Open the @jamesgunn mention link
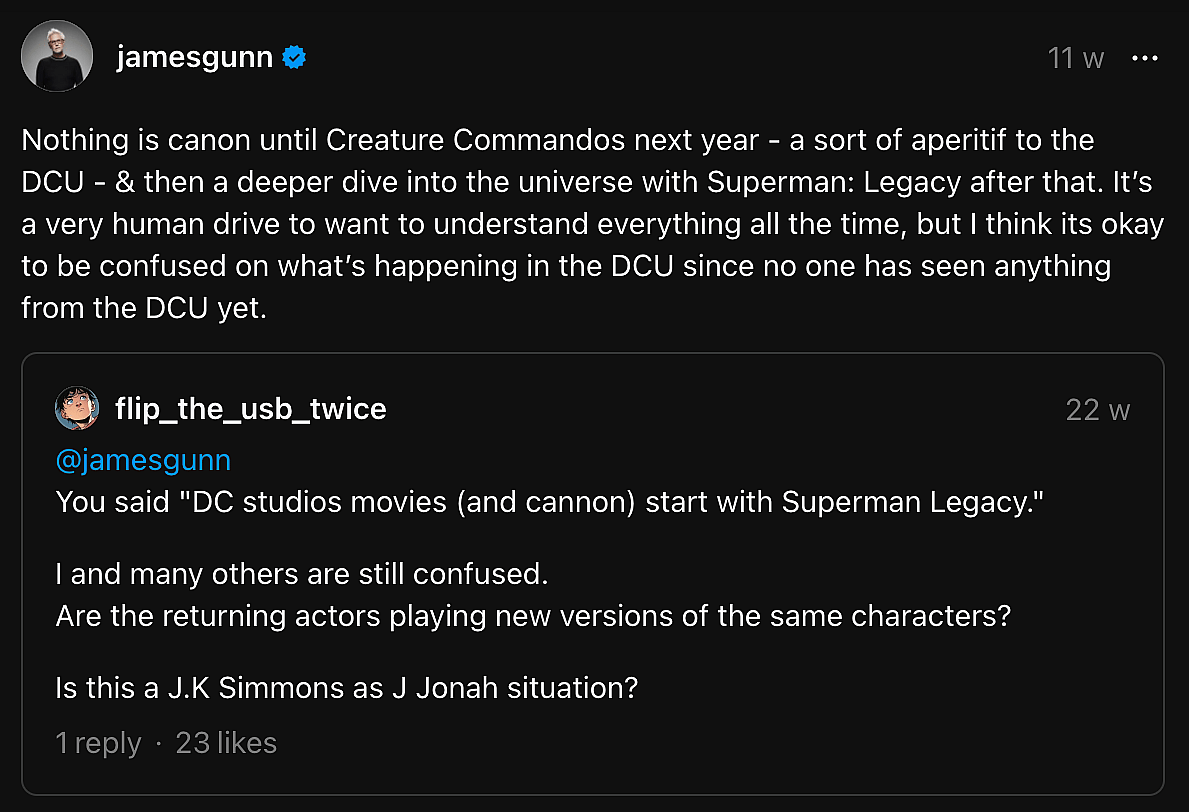This screenshot has width=1189, height=812. click(x=142, y=459)
